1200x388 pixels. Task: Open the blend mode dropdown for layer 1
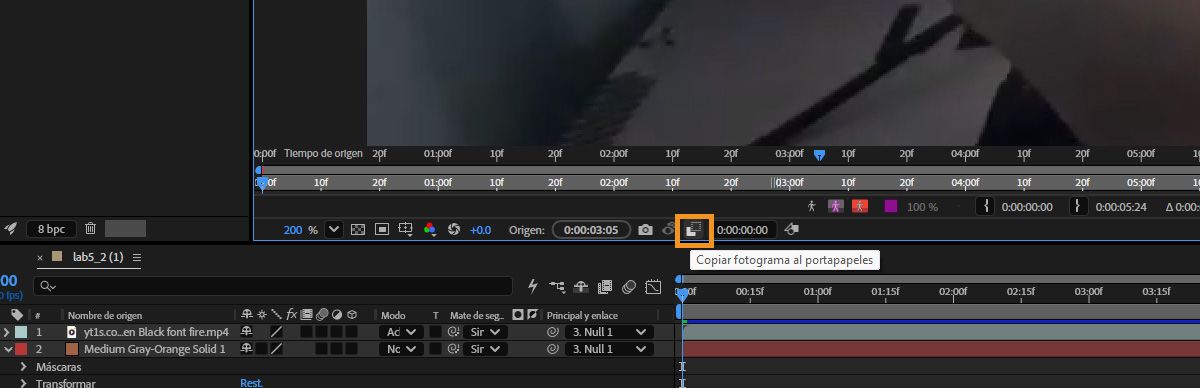coord(401,332)
